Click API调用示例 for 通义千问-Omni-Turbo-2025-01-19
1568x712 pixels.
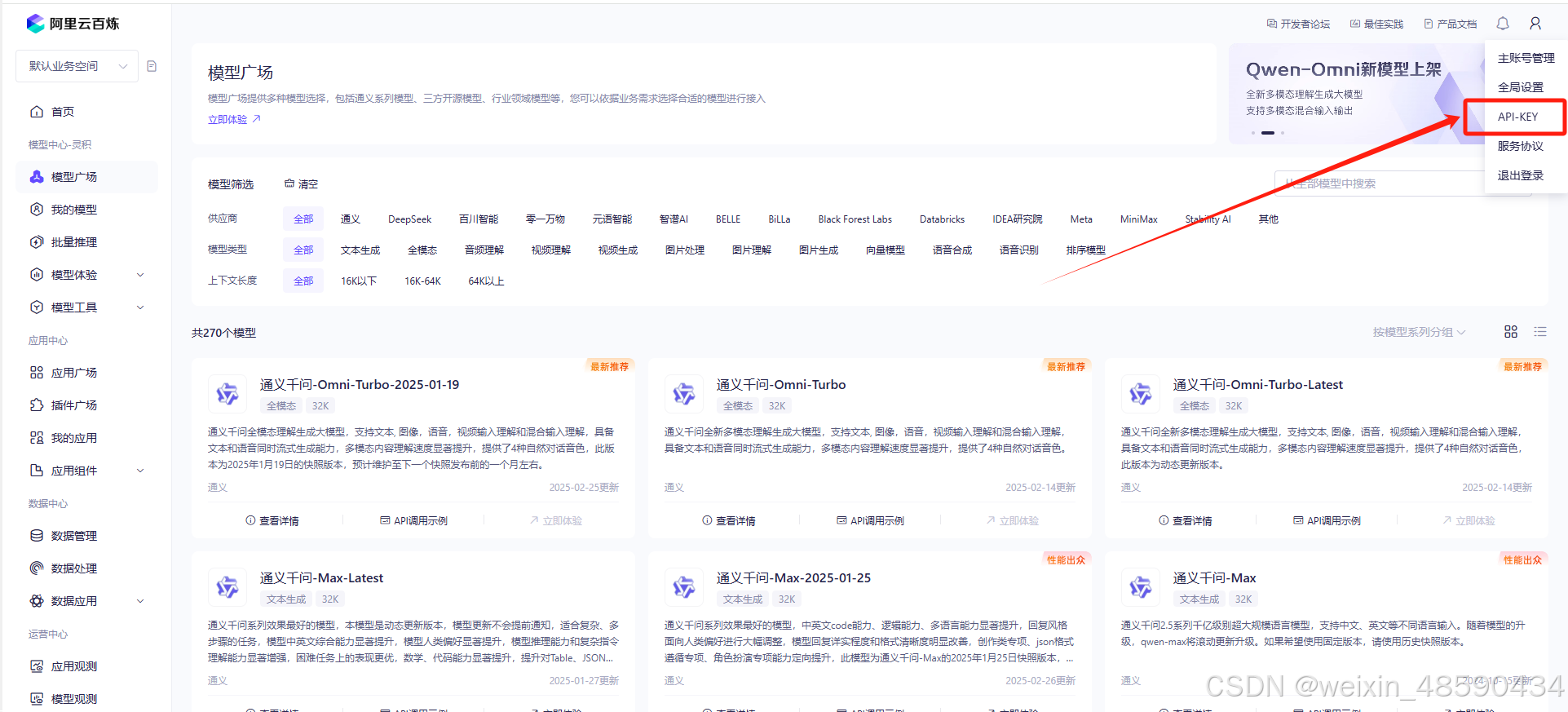(413, 520)
